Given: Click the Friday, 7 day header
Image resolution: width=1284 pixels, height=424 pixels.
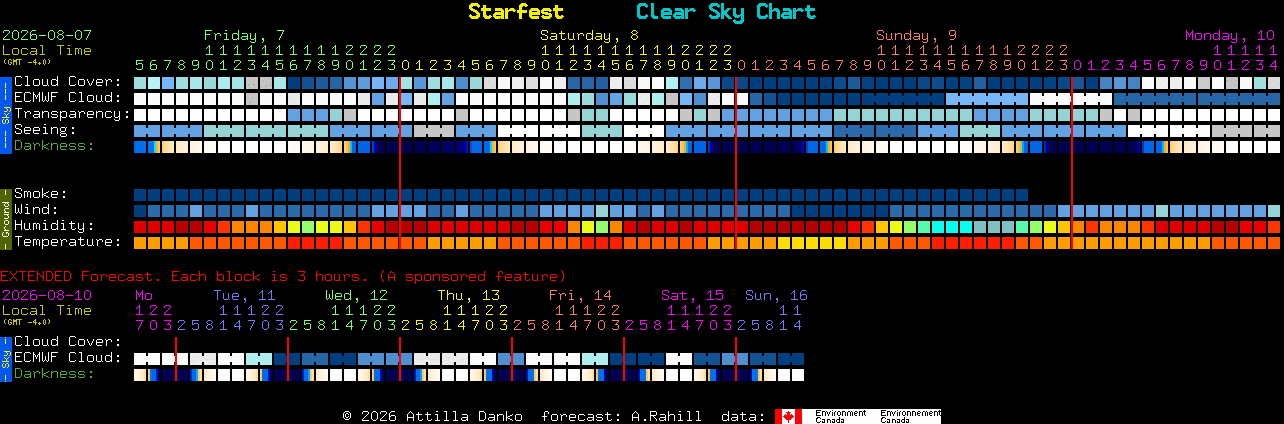Looking at the screenshot, I should coord(244,35).
